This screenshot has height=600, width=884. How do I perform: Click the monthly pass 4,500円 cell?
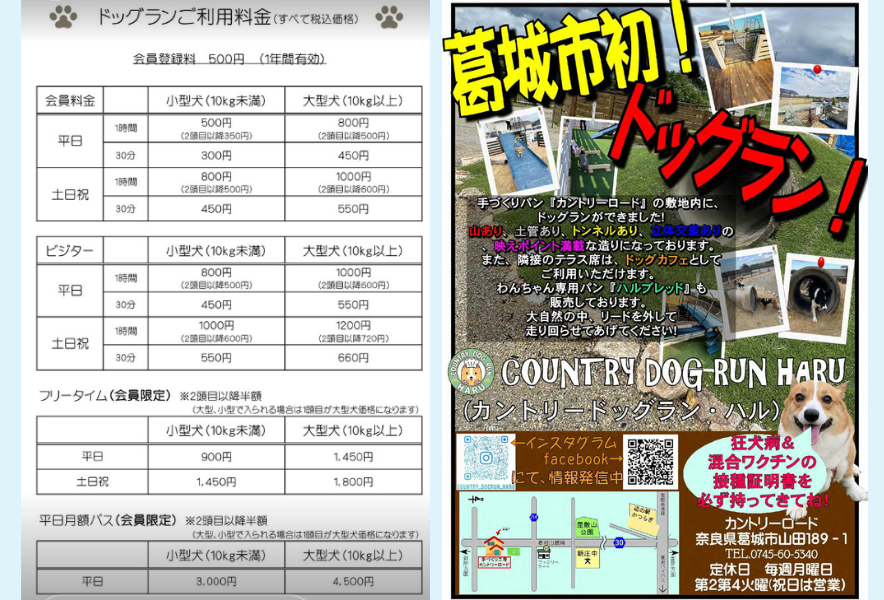[353, 581]
